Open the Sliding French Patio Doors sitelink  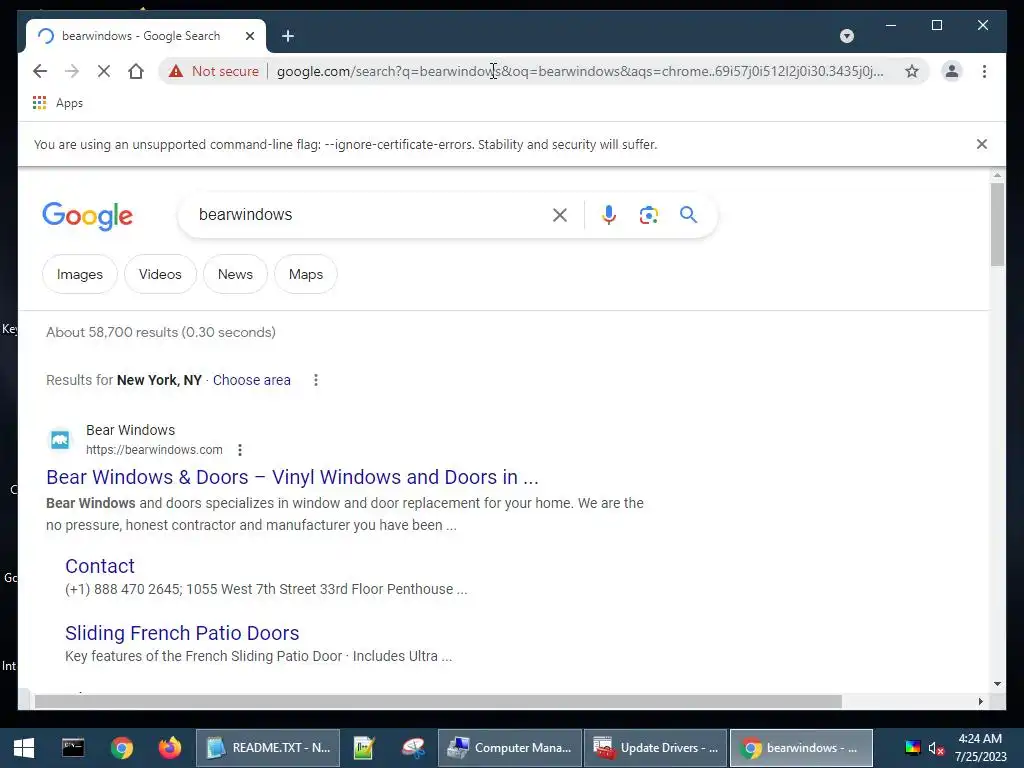point(182,633)
